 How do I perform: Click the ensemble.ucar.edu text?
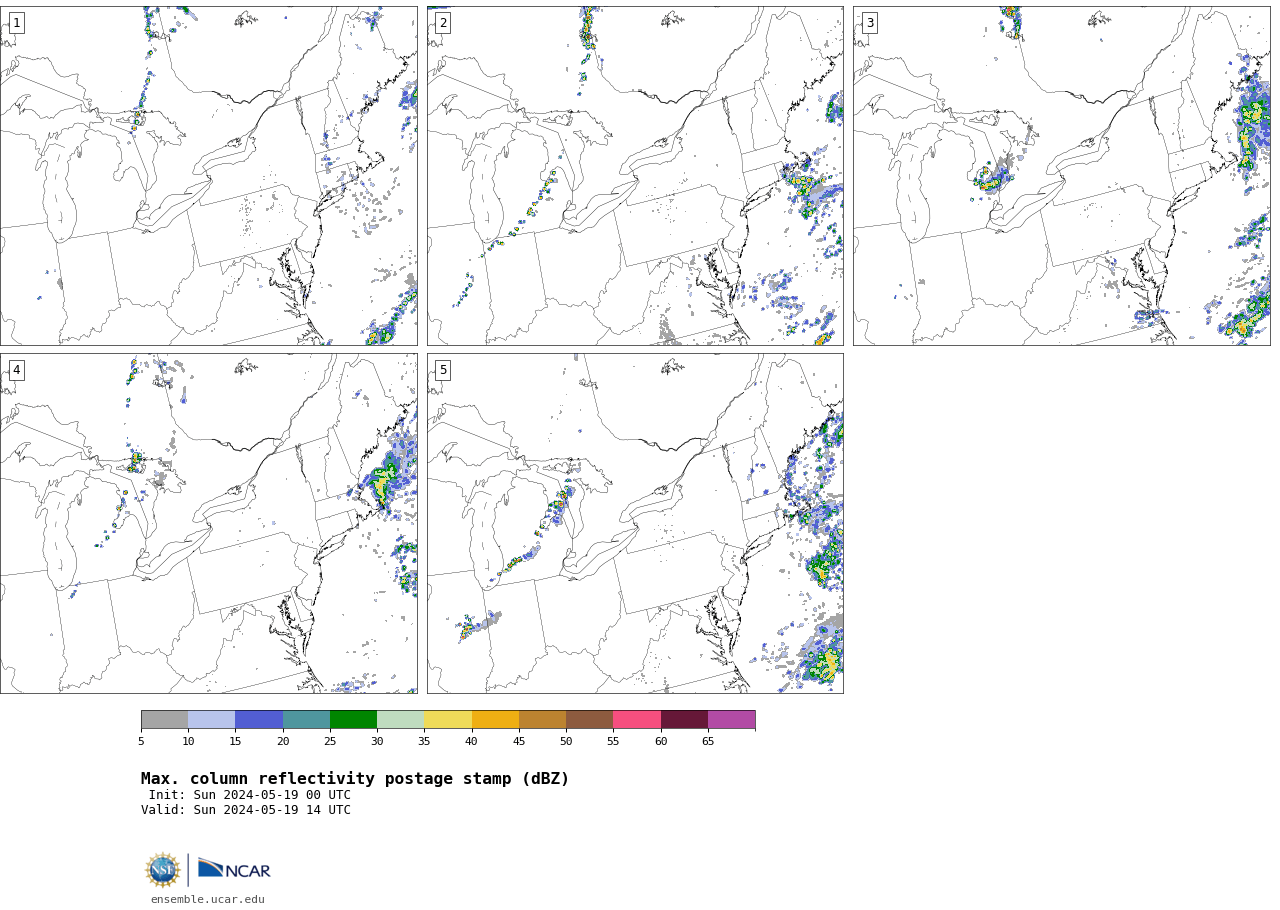click(208, 900)
